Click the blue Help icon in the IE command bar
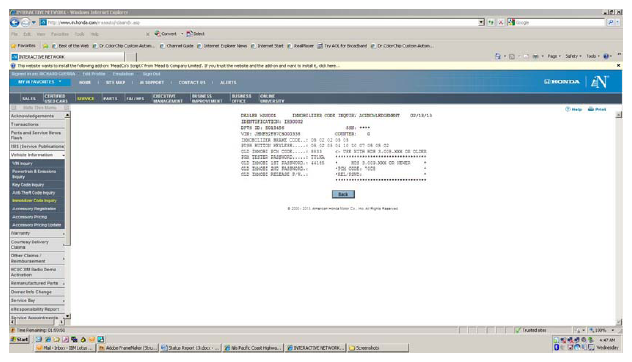632x362 pixels. point(606,56)
